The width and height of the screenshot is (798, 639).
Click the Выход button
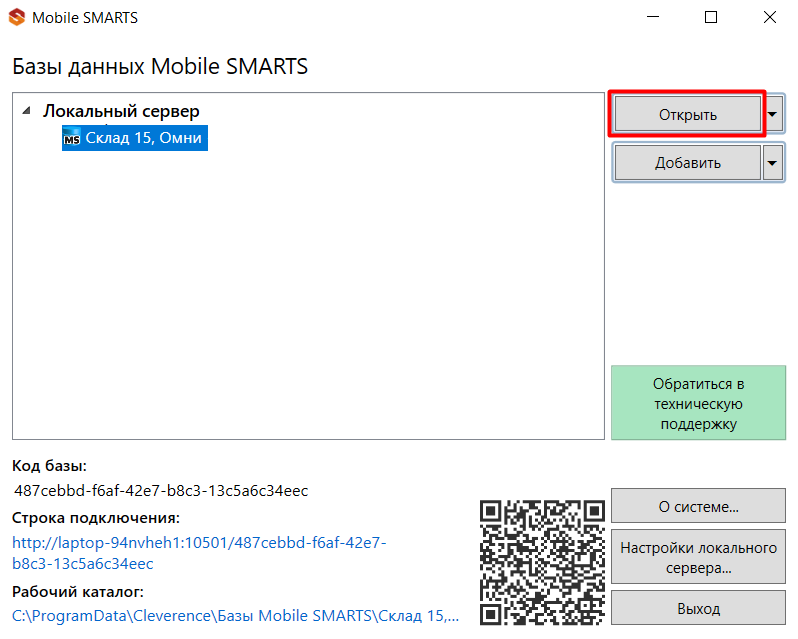coord(698,608)
